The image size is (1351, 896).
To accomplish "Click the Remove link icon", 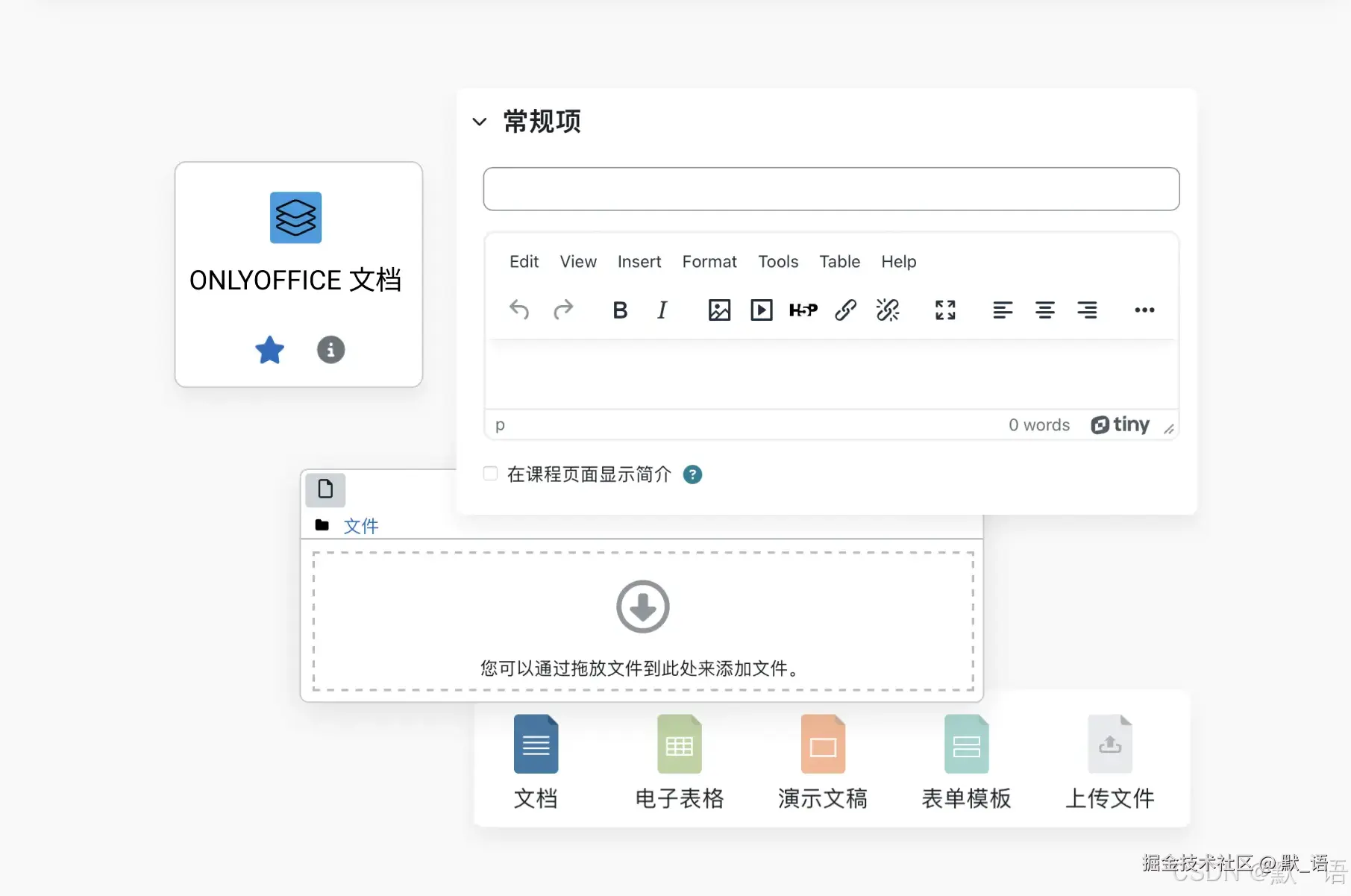I will (x=888, y=310).
